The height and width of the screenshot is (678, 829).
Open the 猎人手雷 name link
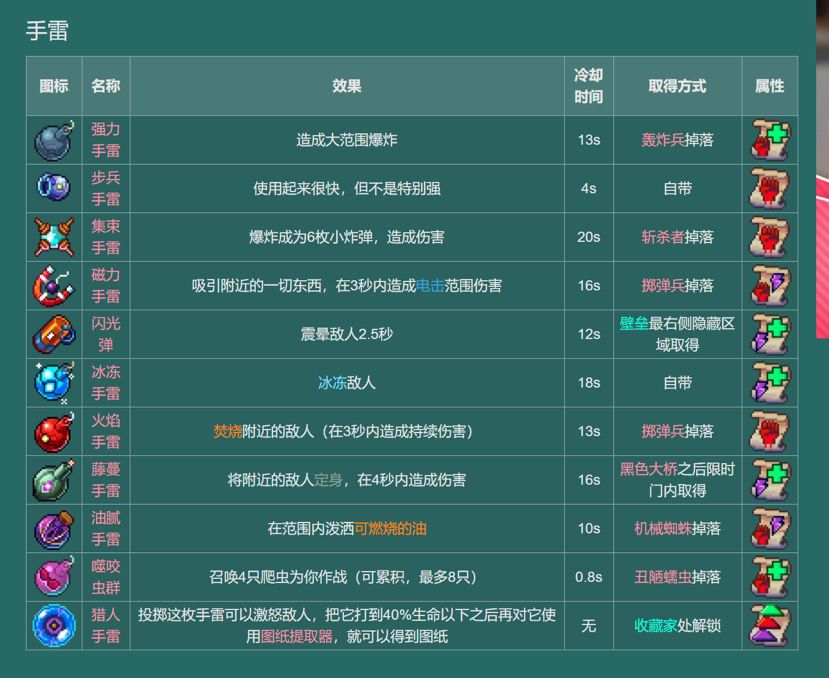click(106, 626)
